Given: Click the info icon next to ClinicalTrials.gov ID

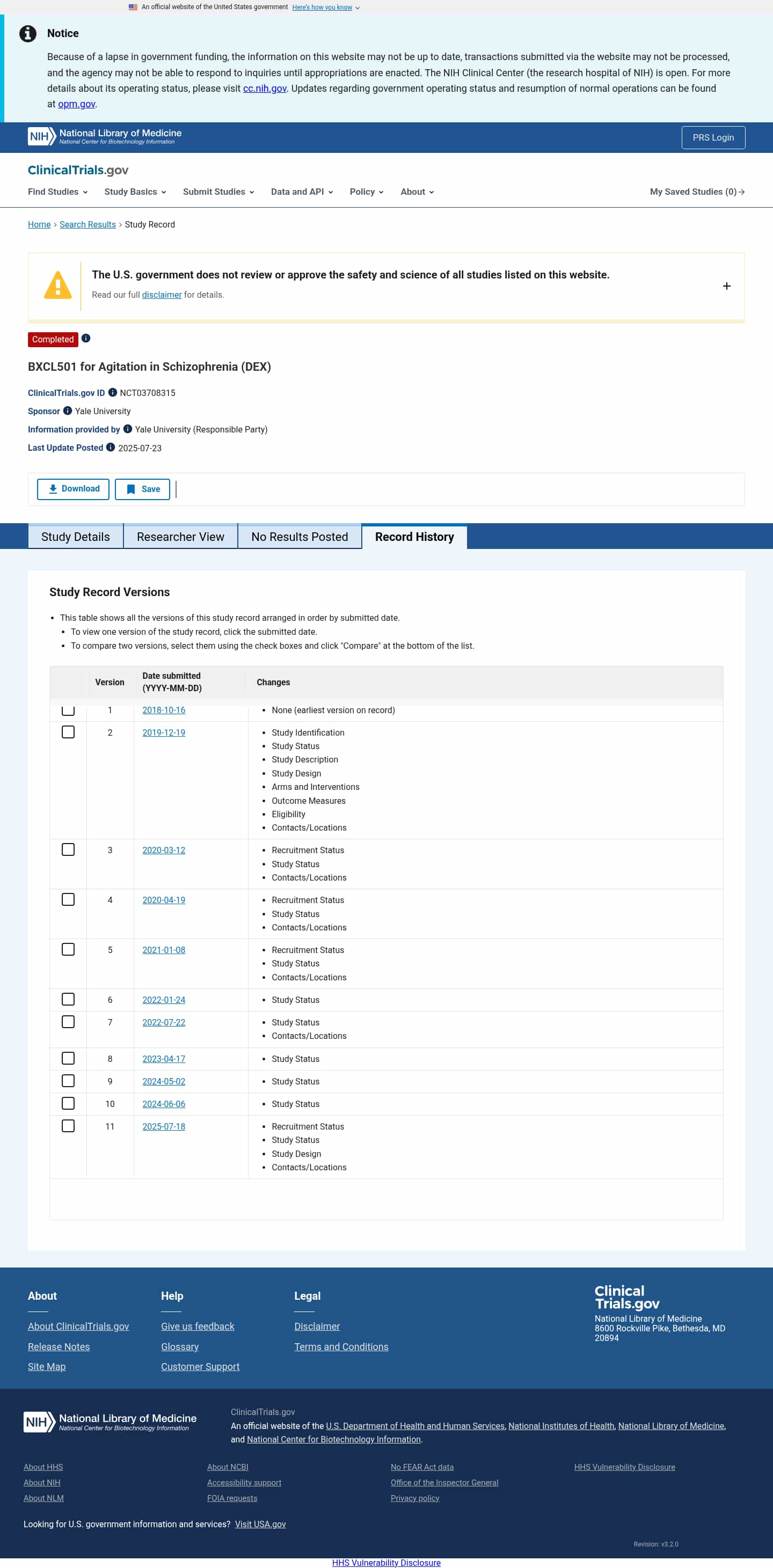Looking at the screenshot, I should (113, 393).
